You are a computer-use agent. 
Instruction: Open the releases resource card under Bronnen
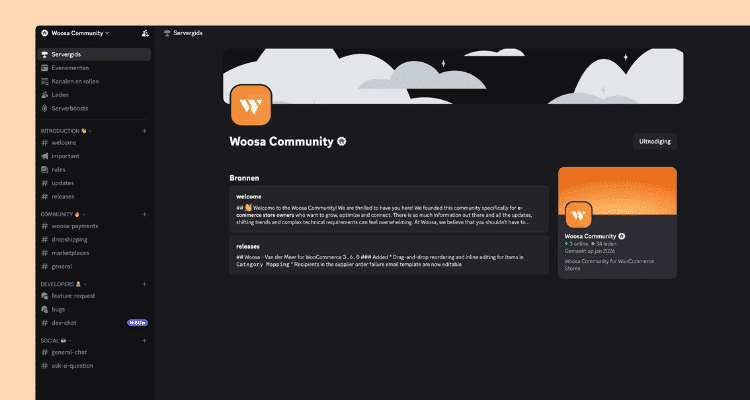pos(389,255)
